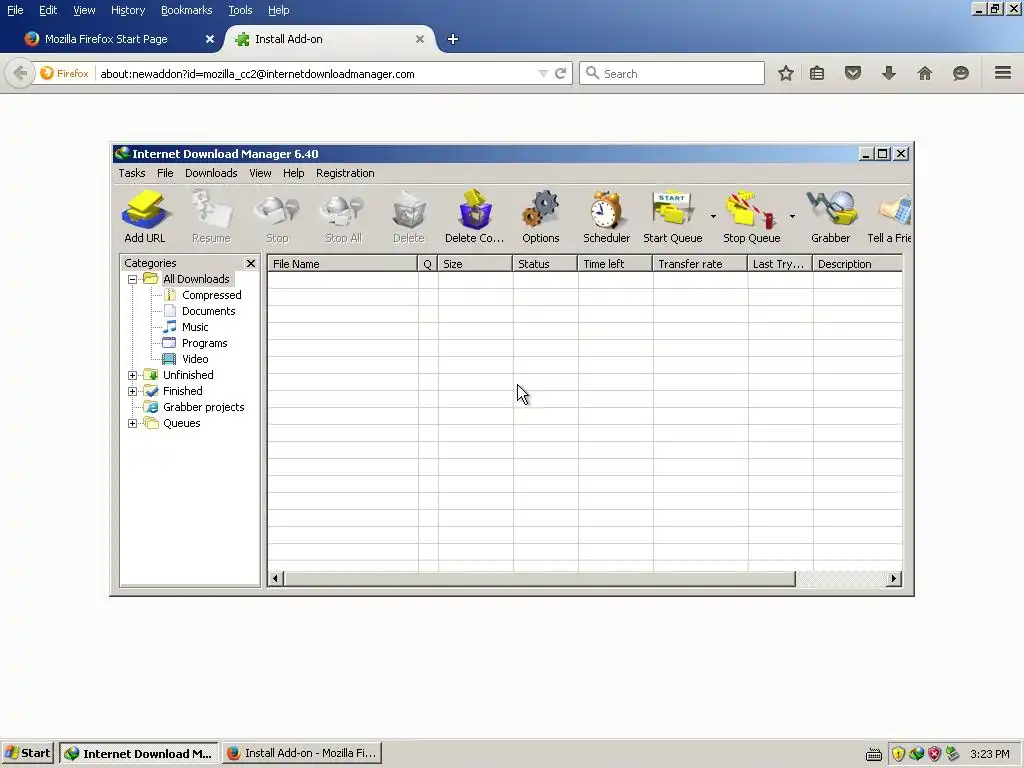Screen dimensions: 1024x768
Task: Open Firefox downloads arrow icon
Action: pos(889,73)
